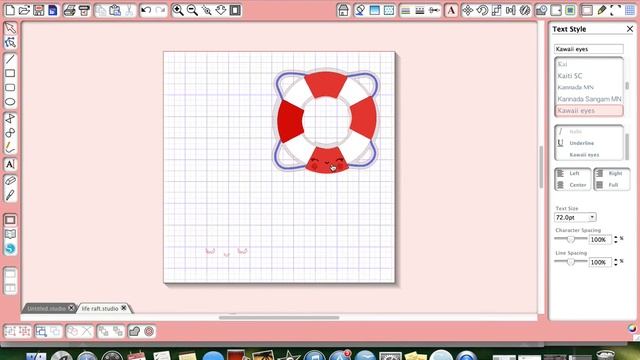The width and height of the screenshot is (640, 360).
Task: Select the Eraser tool
Action: (x=10, y=180)
